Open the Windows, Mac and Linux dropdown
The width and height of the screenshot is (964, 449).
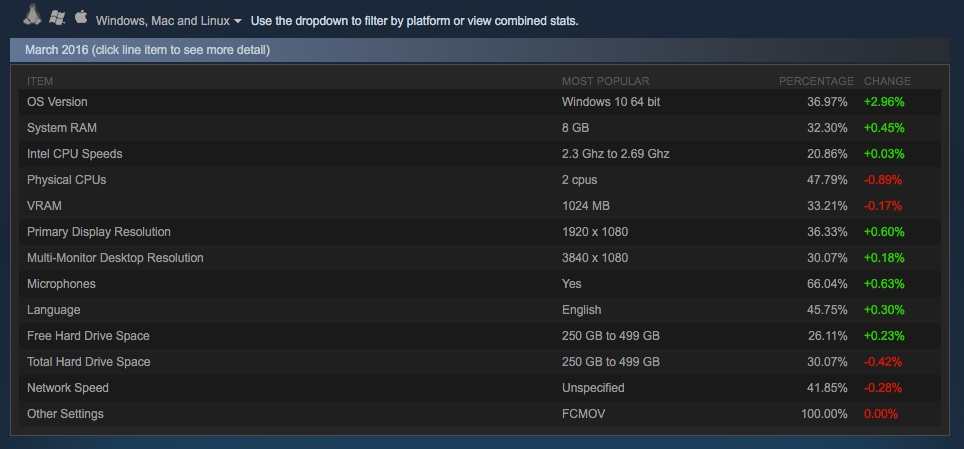click(x=168, y=21)
